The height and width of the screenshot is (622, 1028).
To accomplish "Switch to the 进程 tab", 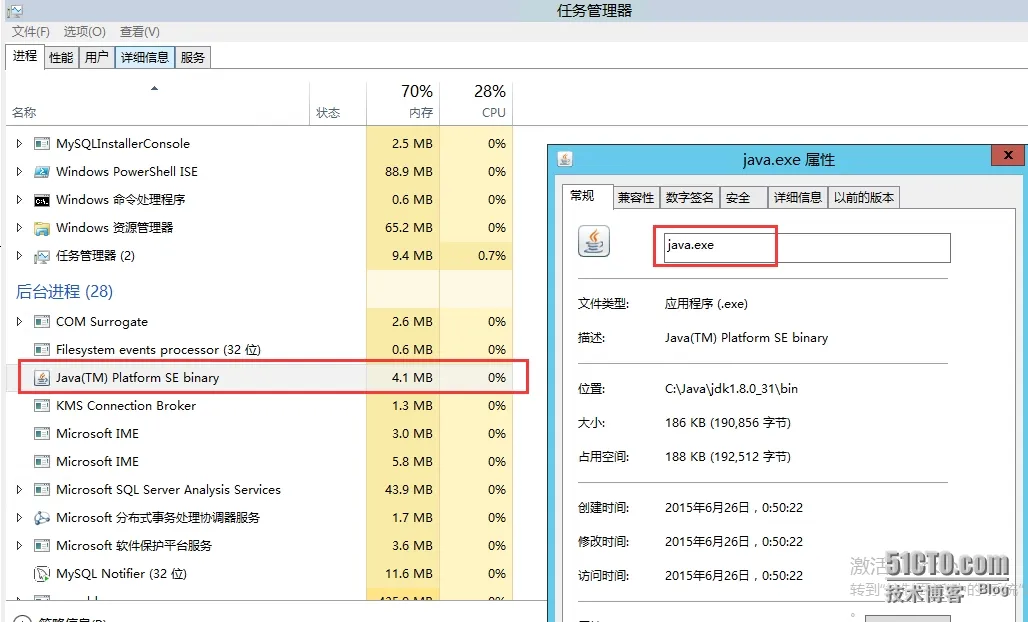I will point(25,56).
